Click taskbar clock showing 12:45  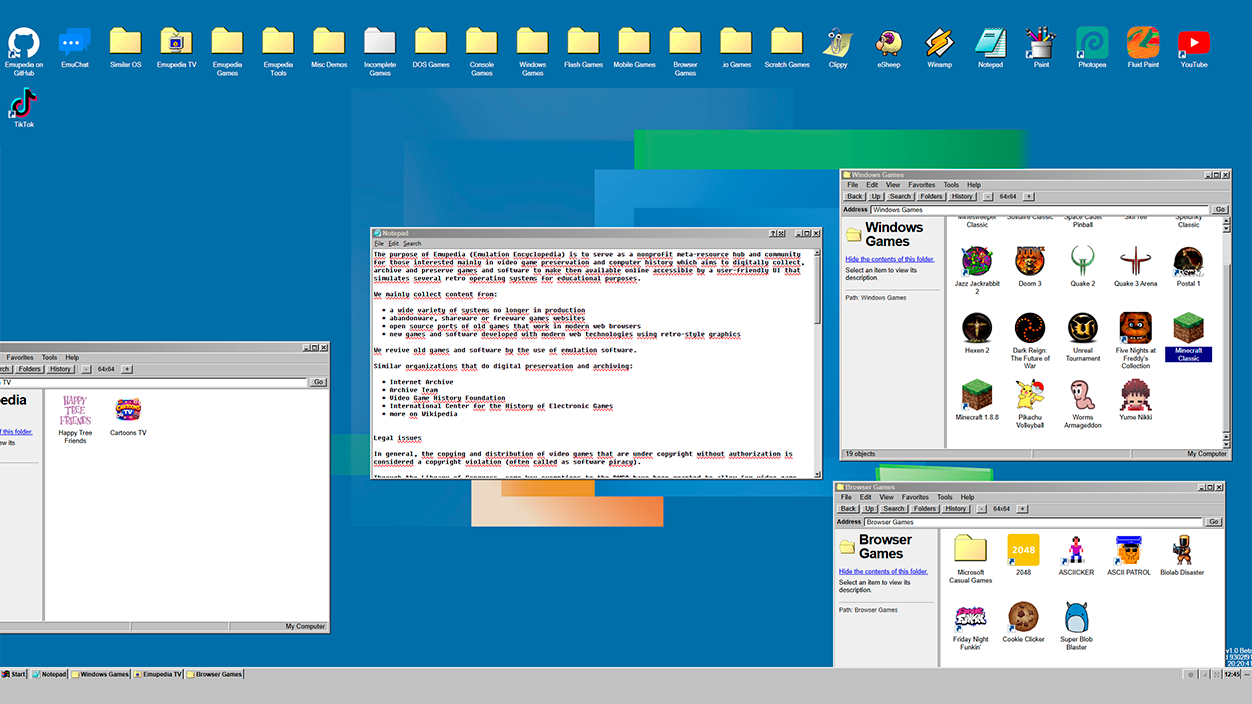click(1232, 675)
